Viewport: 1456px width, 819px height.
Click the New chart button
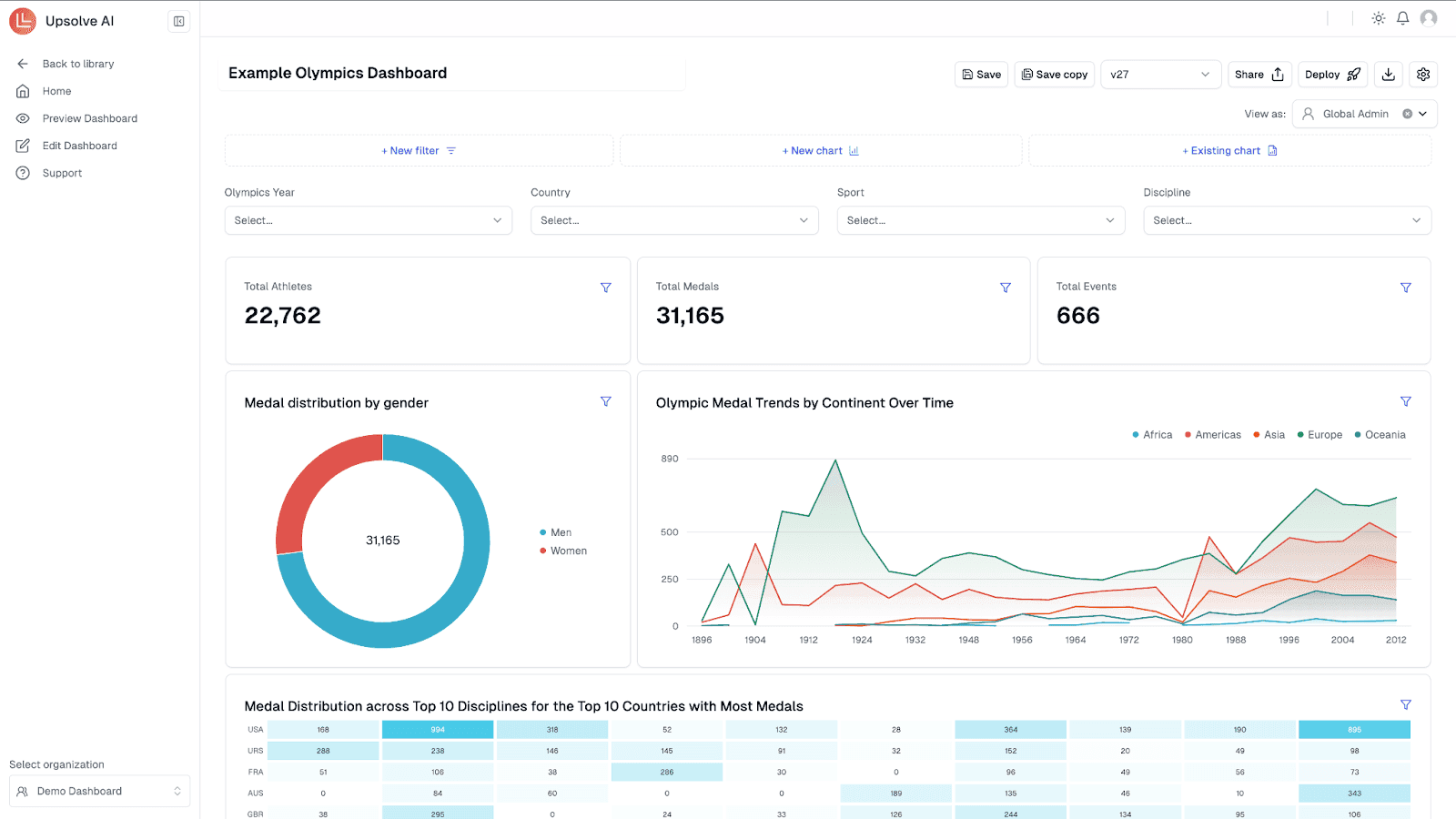[819, 150]
